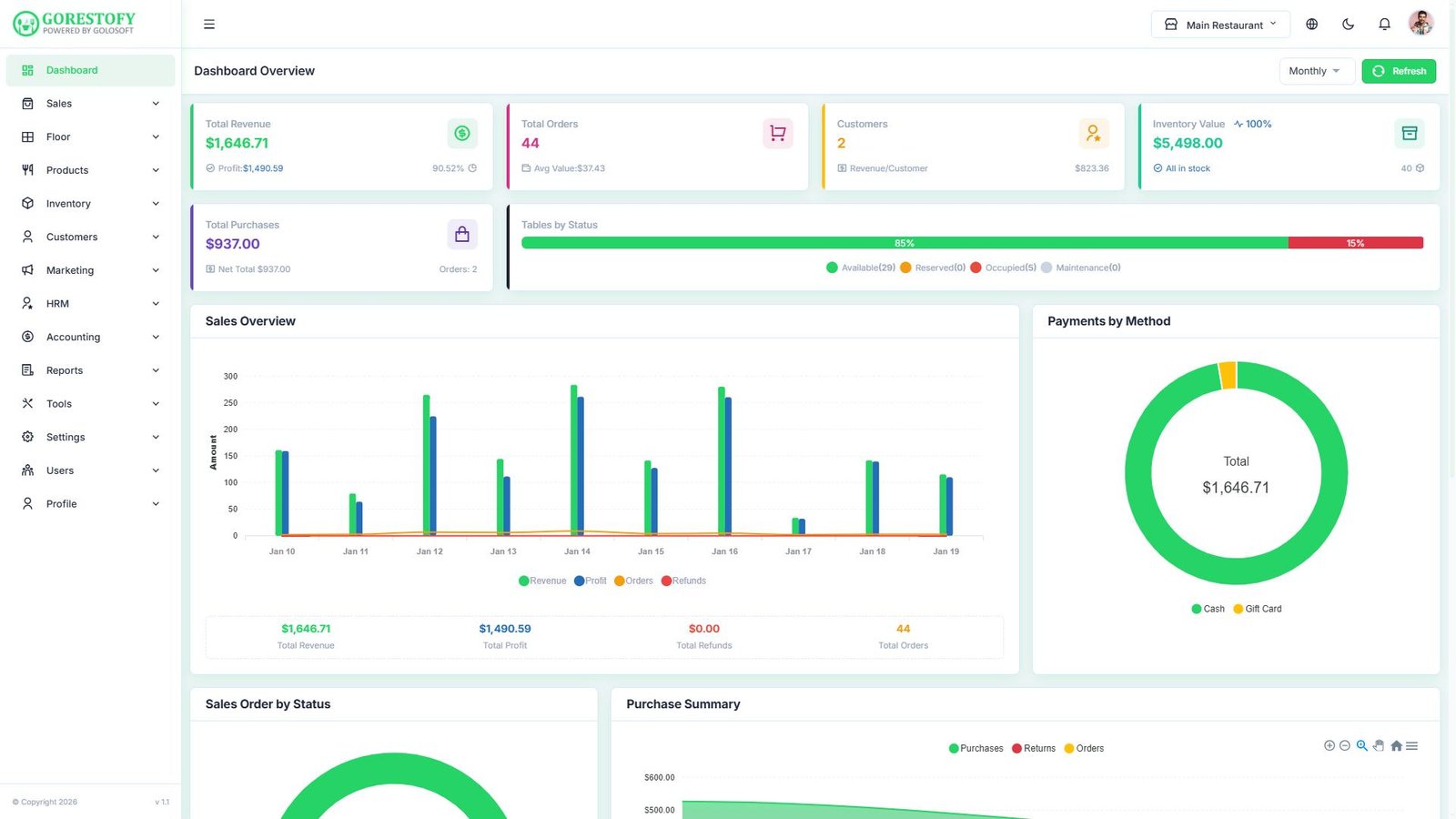Zoom in on the Purchase Summary chart
Viewport: 1456px width, 819px height.
(x=1330, y=745)
